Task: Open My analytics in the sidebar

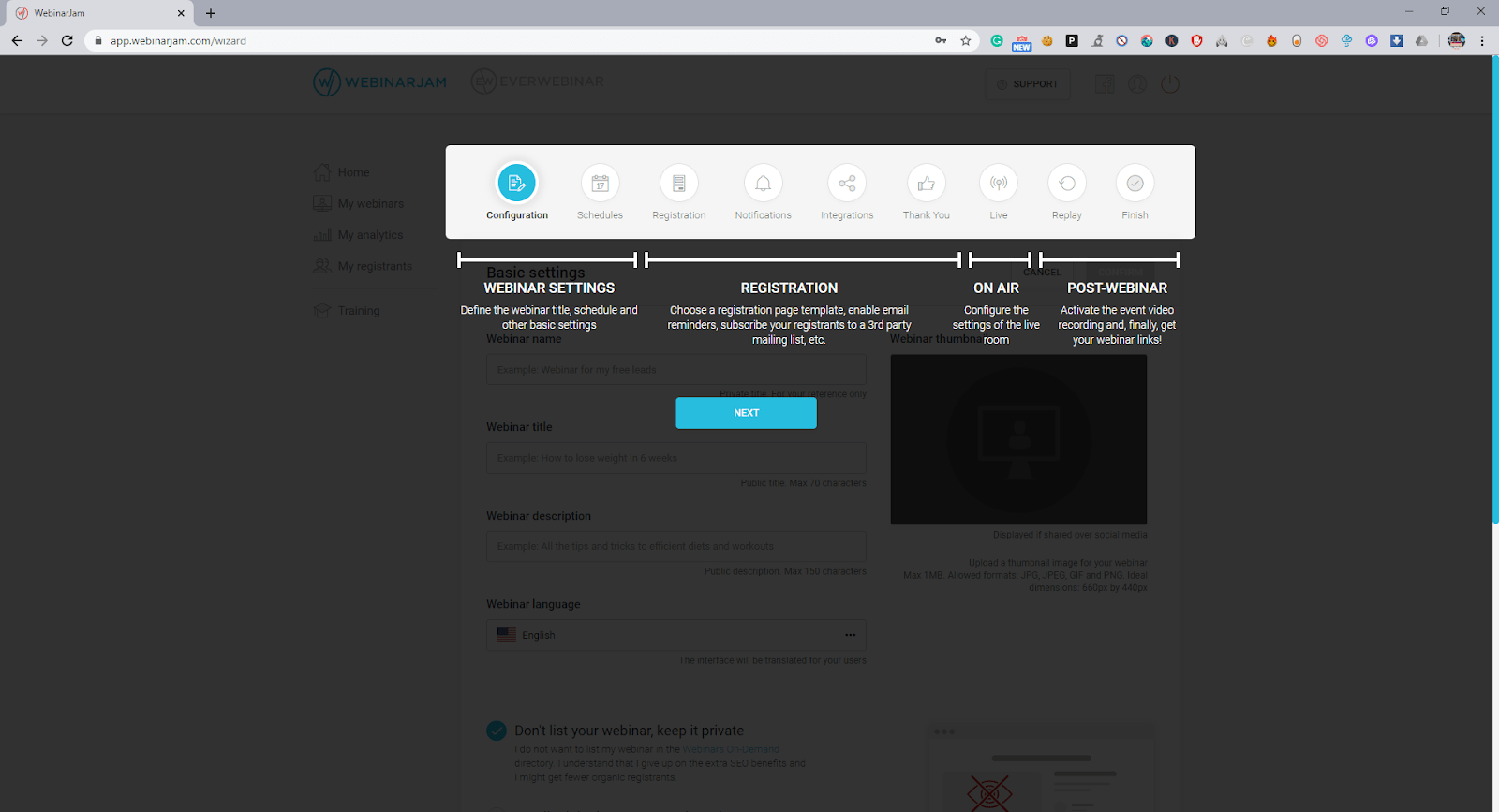Action: coord(359,235)
